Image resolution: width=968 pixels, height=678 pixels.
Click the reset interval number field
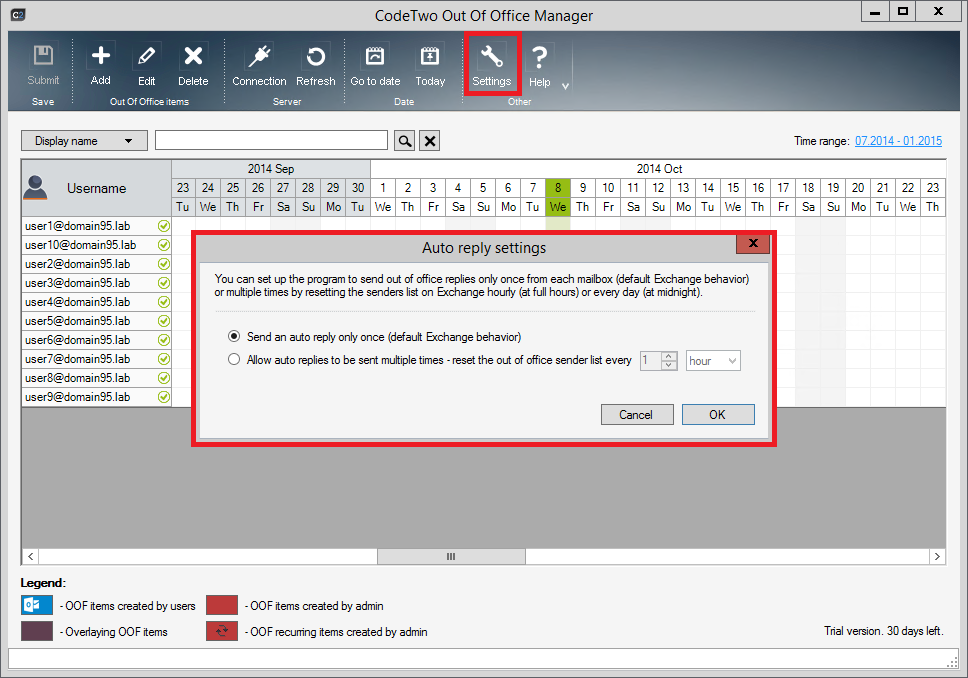[651, 361]
